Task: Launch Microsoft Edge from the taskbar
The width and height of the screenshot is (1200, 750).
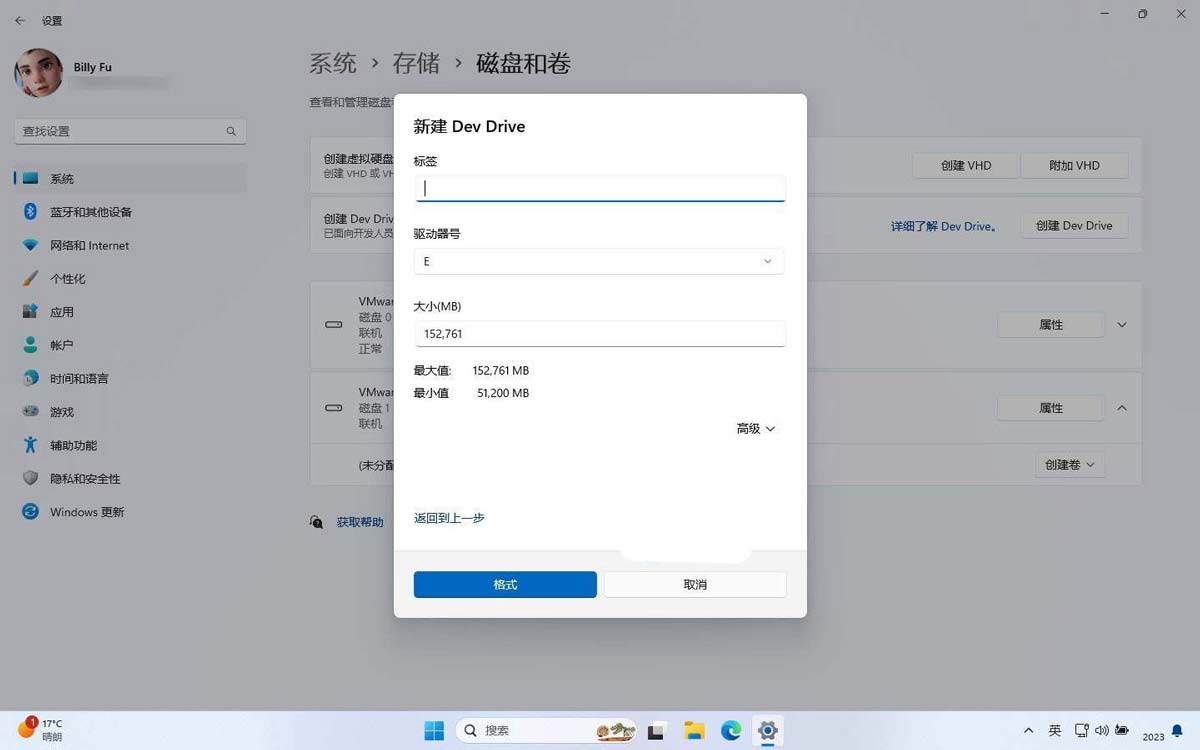Action: pyautogui.click(x=730, y=731)
